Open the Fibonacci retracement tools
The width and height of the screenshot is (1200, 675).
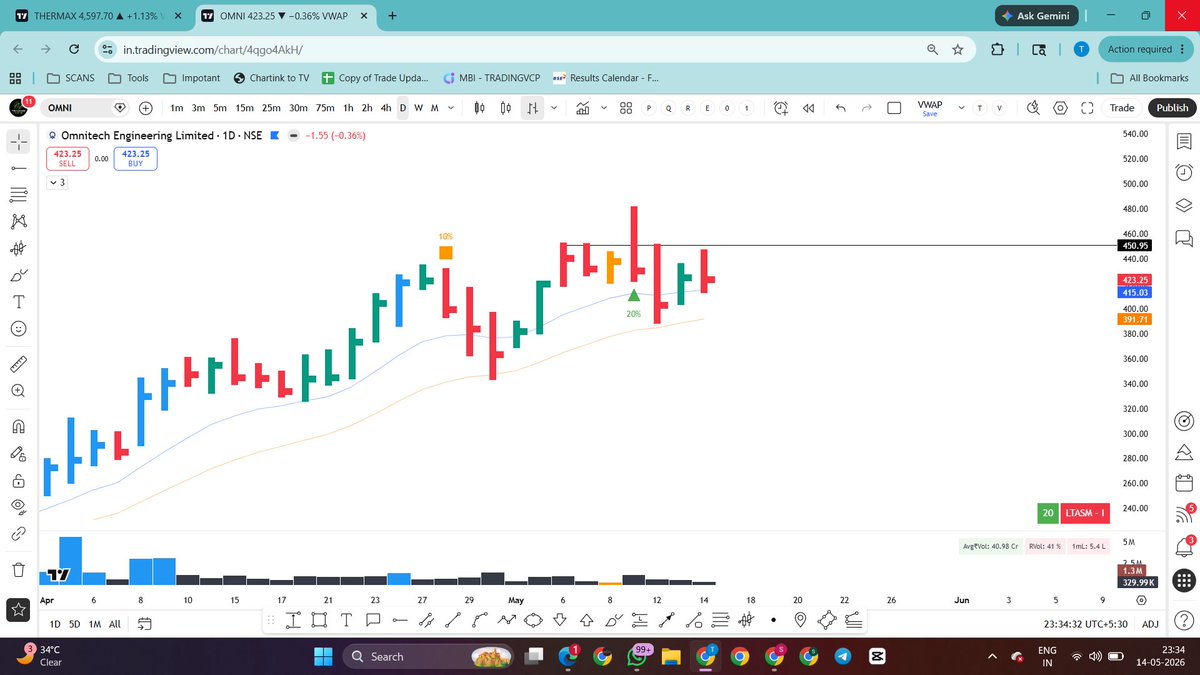coord(18,194)
